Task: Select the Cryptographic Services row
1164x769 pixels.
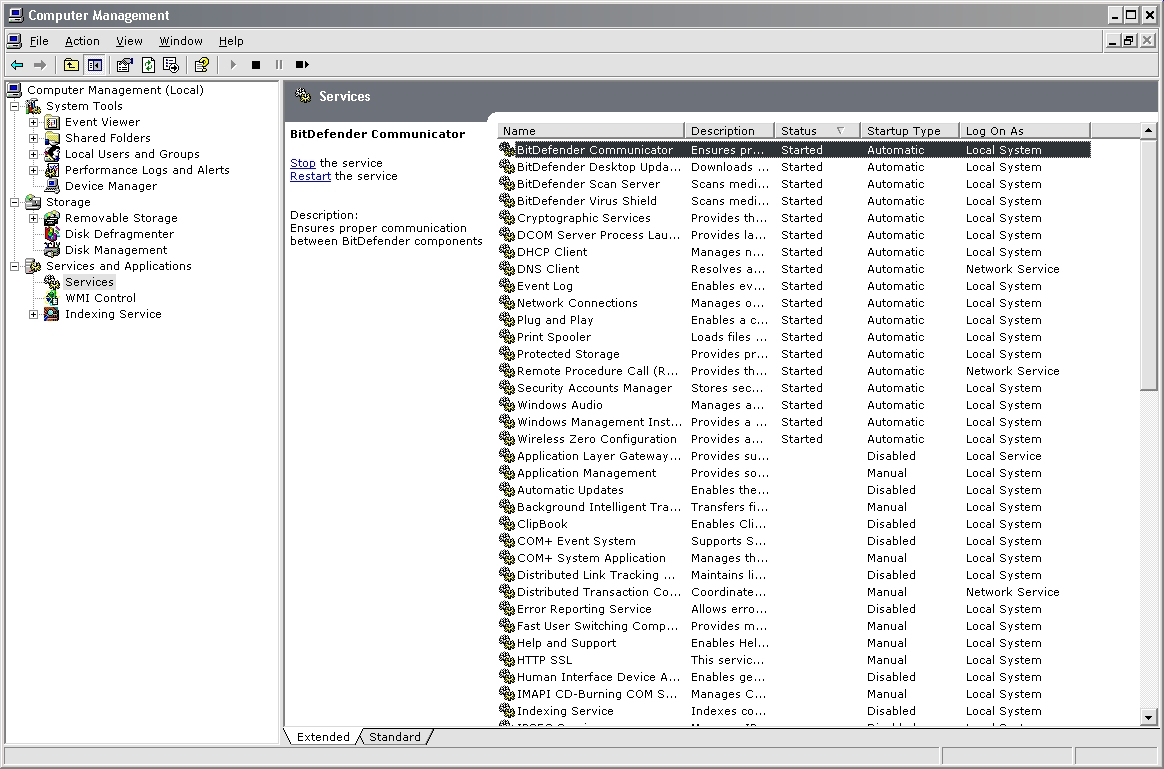Action: pos(794,218)
